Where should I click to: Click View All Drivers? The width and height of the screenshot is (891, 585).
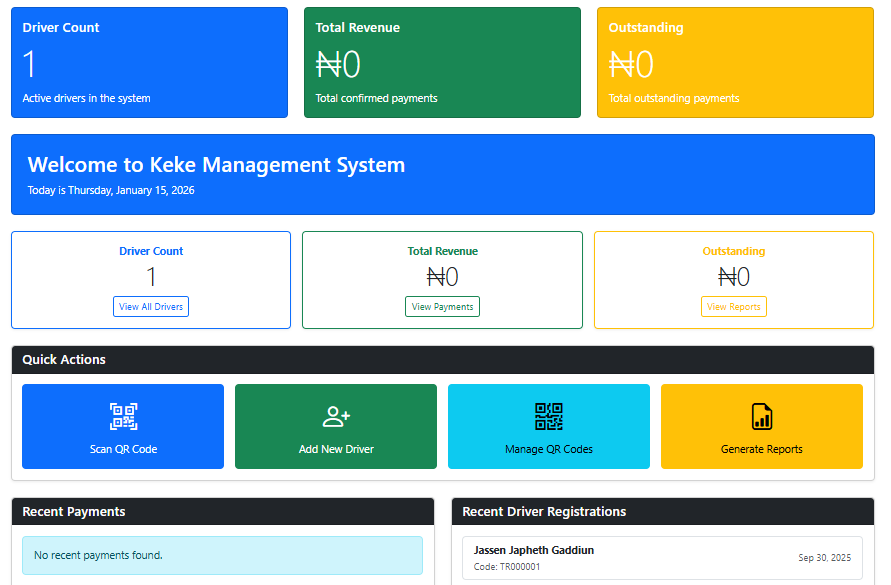[x=150, y=306]
